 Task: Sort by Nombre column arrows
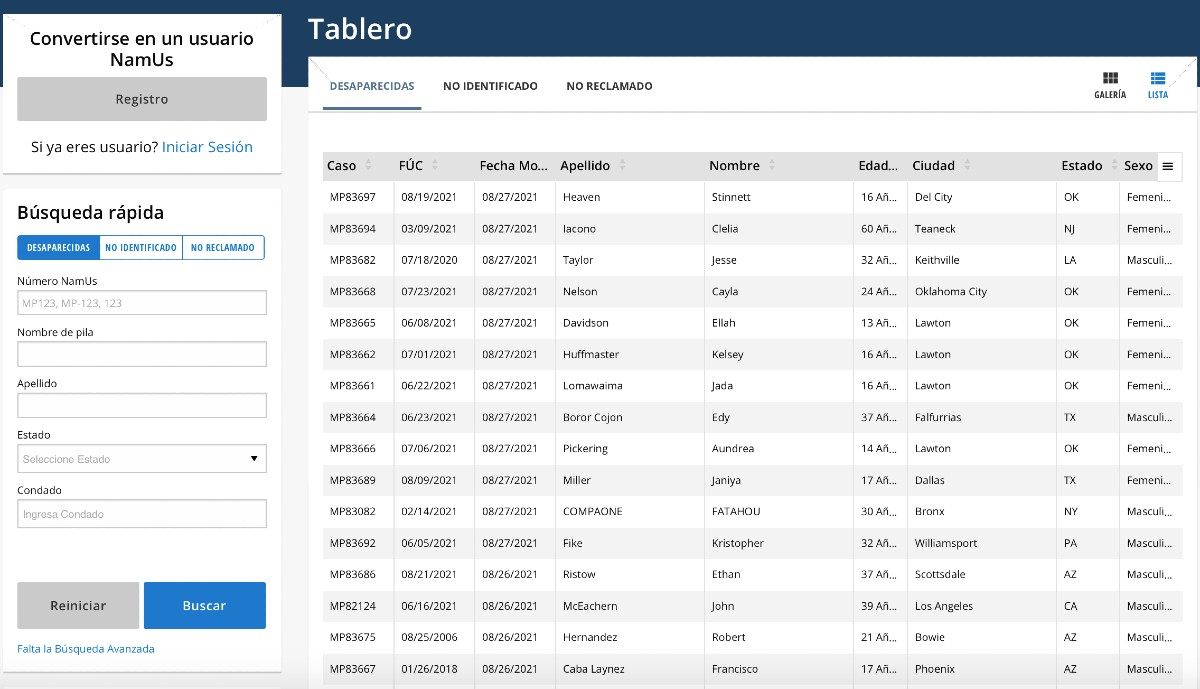pos(772,166)
